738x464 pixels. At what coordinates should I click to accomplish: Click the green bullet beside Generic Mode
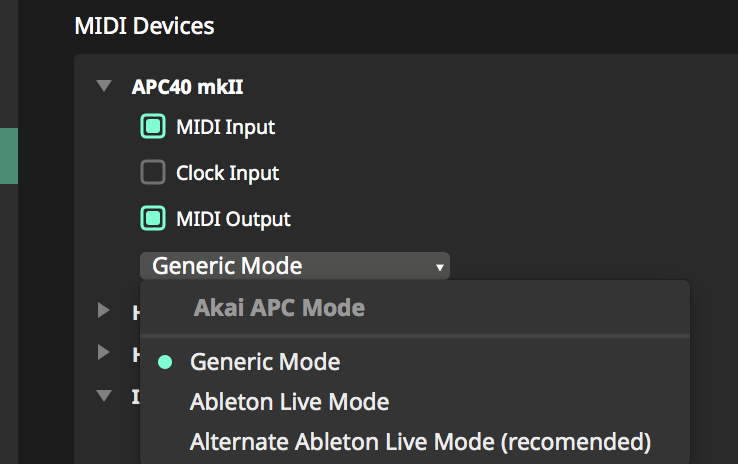pyautogui.click(x=165, y=362)
